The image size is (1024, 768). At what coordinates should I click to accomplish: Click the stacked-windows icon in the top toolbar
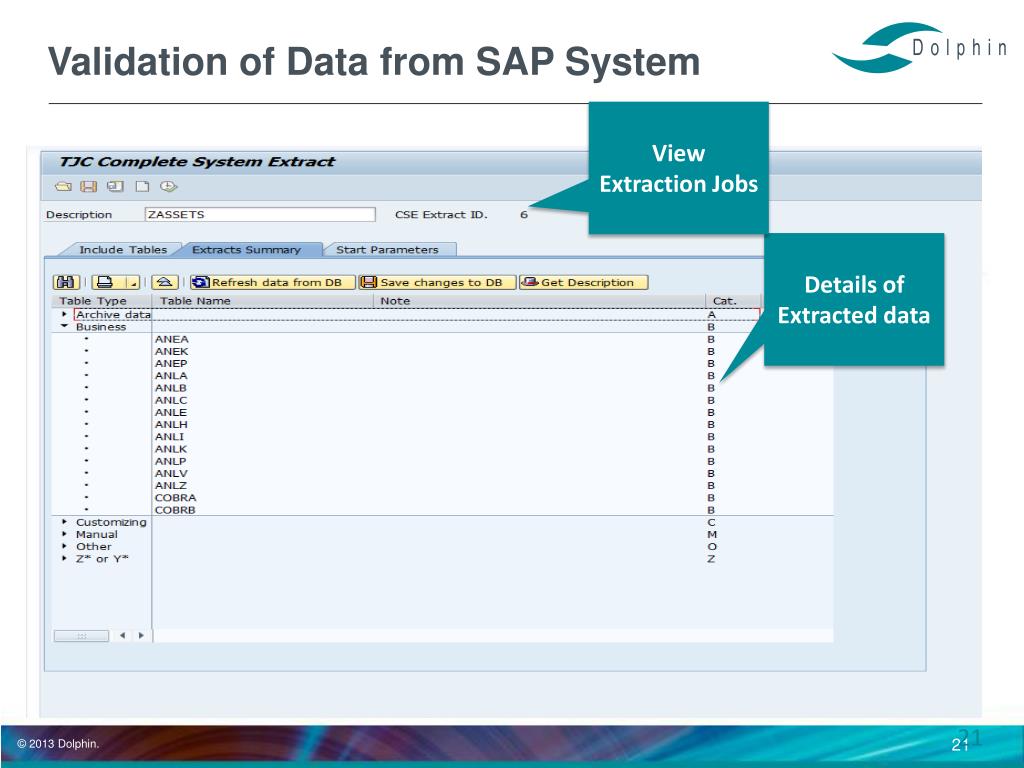[x=116, y=187]
